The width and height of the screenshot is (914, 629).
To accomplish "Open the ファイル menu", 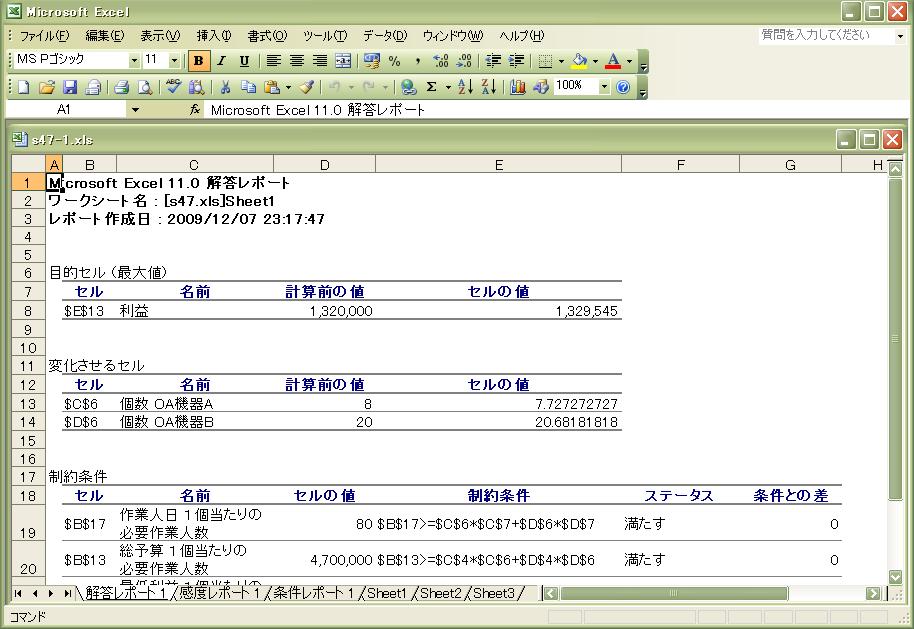I will (44, 36).
